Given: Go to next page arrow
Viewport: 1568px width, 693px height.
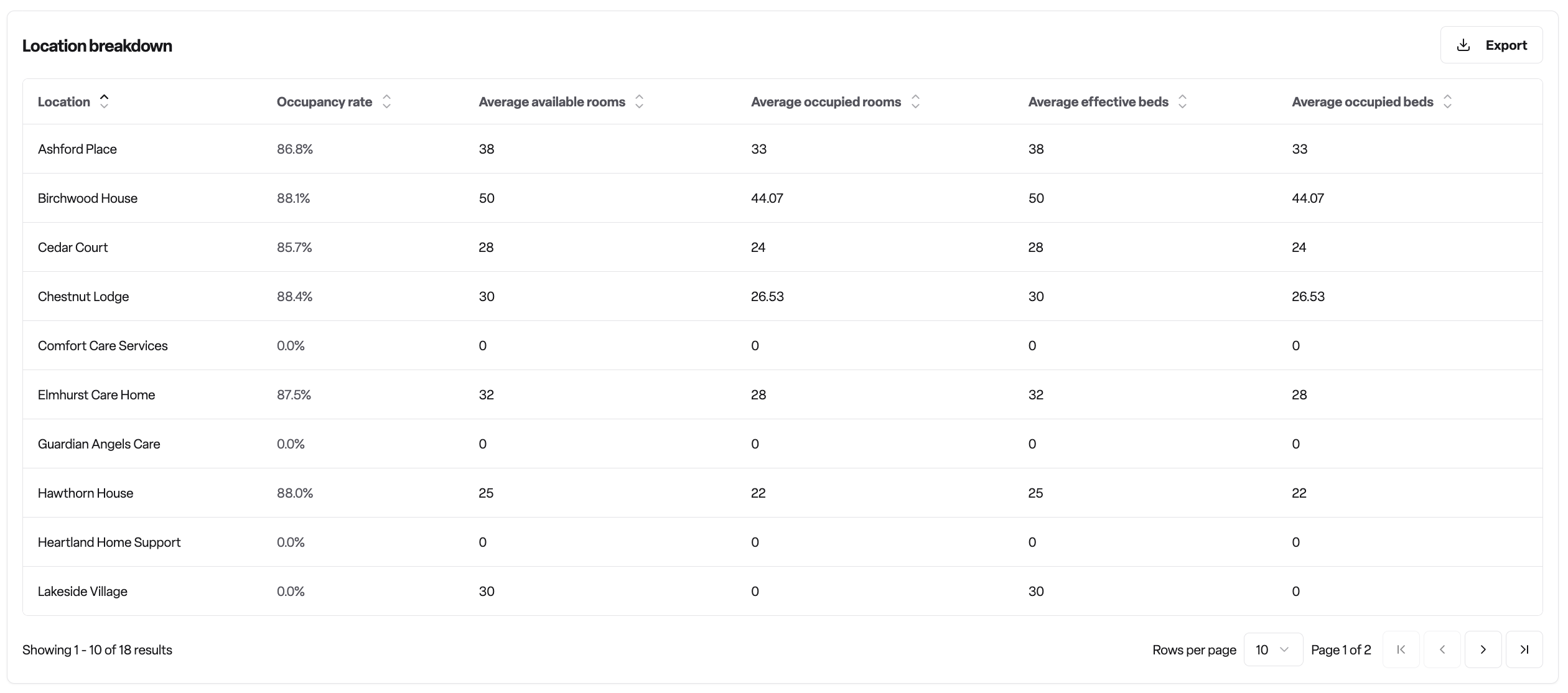Looking at the screenshot, I should point(1483,649).
